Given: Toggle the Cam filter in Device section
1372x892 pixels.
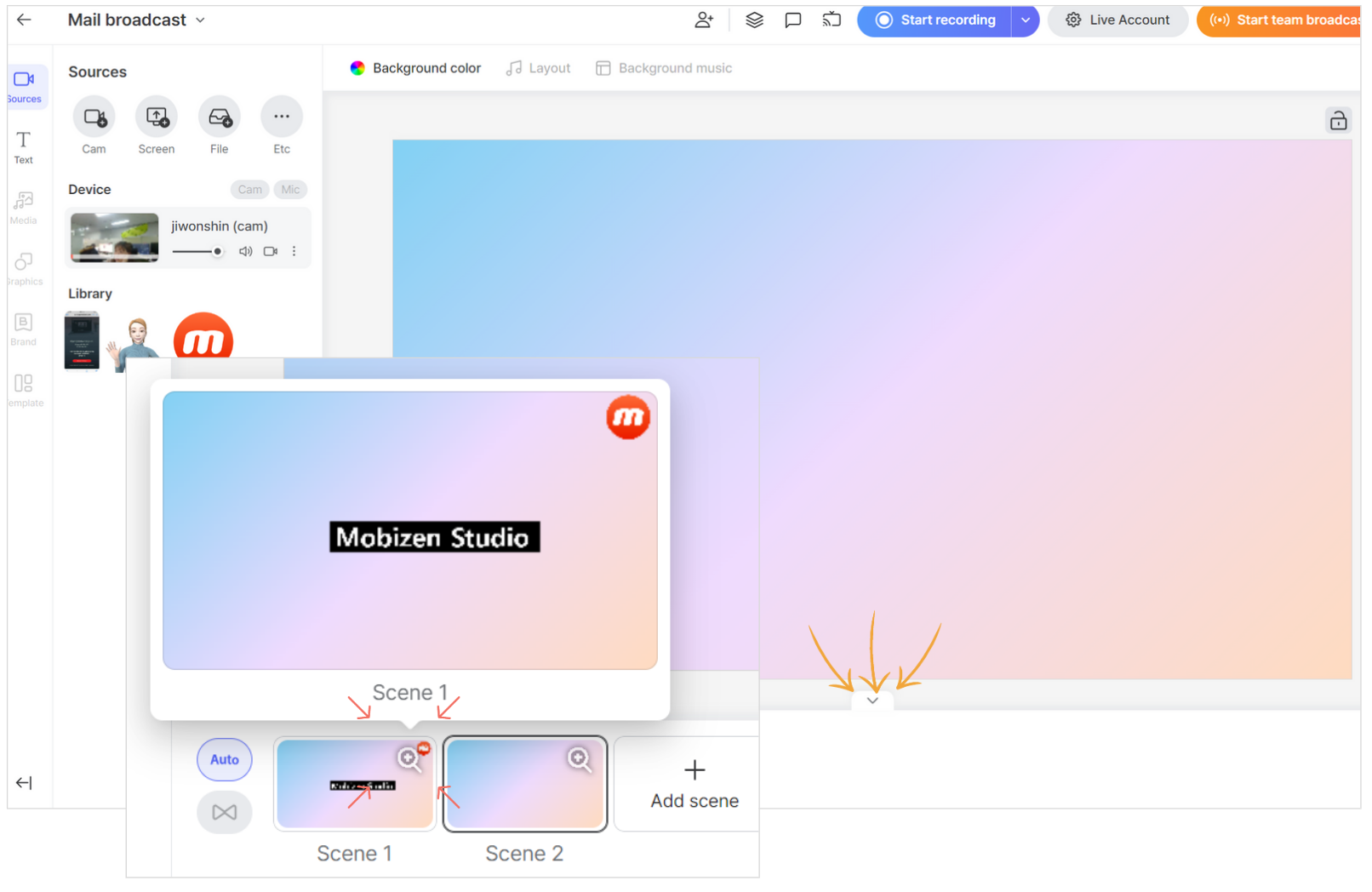Looking at the screenshot, I should [249, 189].
